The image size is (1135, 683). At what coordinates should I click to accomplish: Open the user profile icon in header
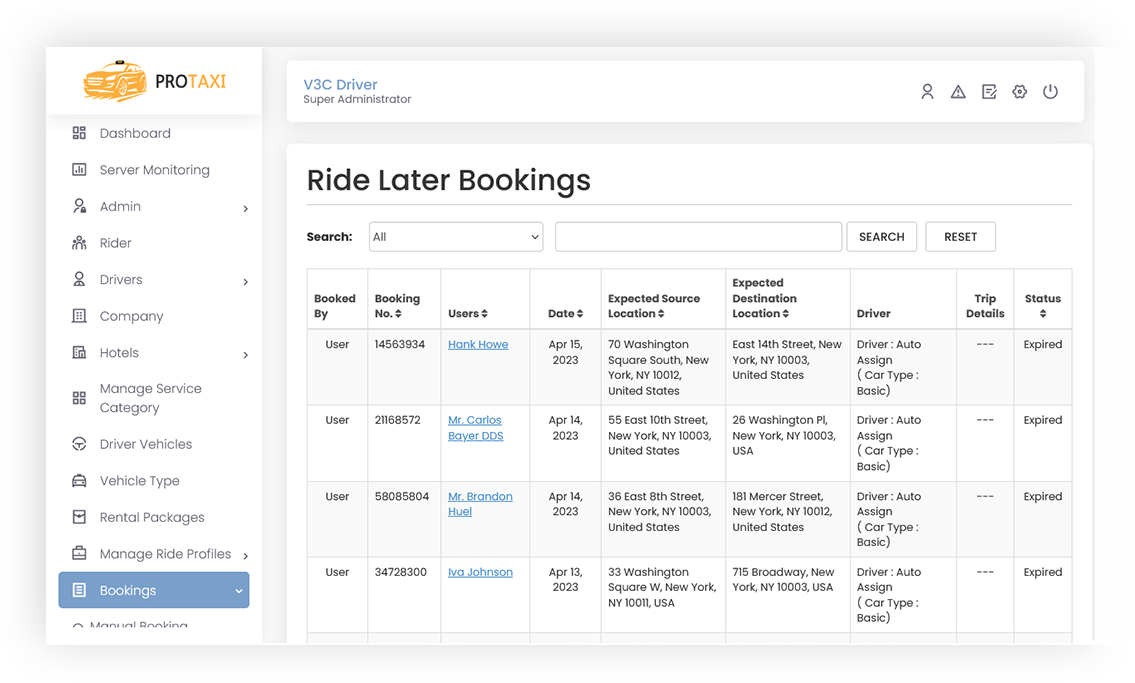click(x=927, y=92)
